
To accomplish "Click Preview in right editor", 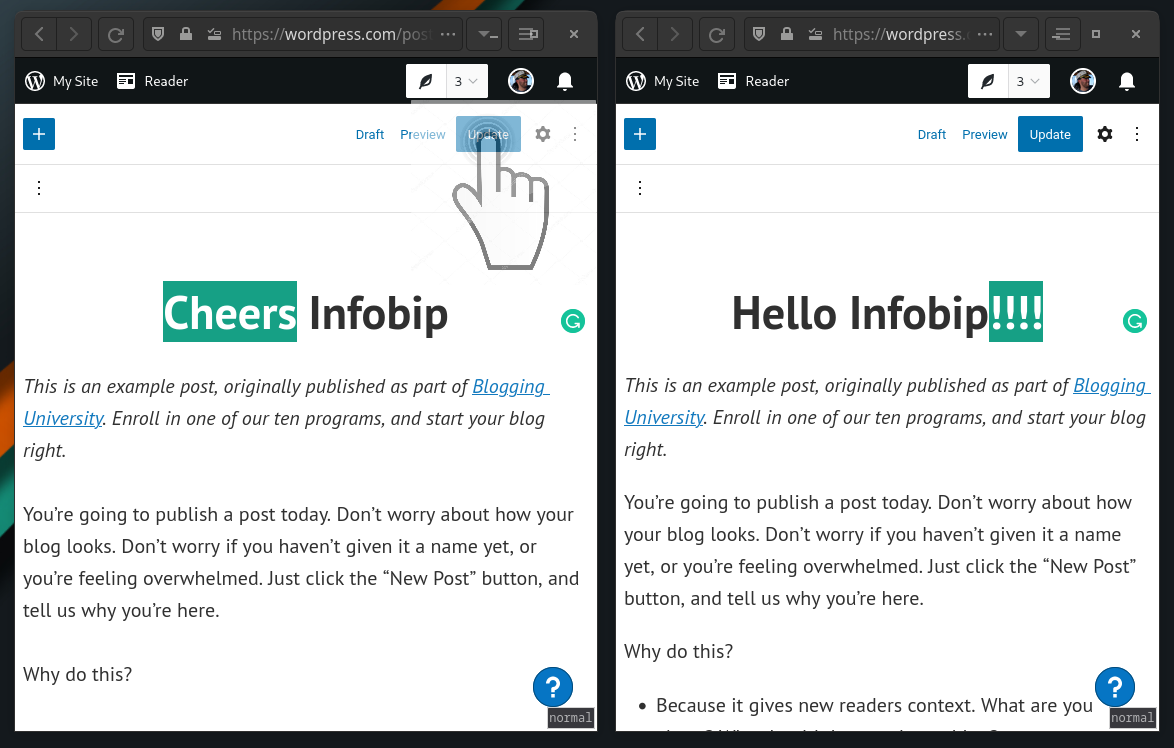I will point(985,135).
